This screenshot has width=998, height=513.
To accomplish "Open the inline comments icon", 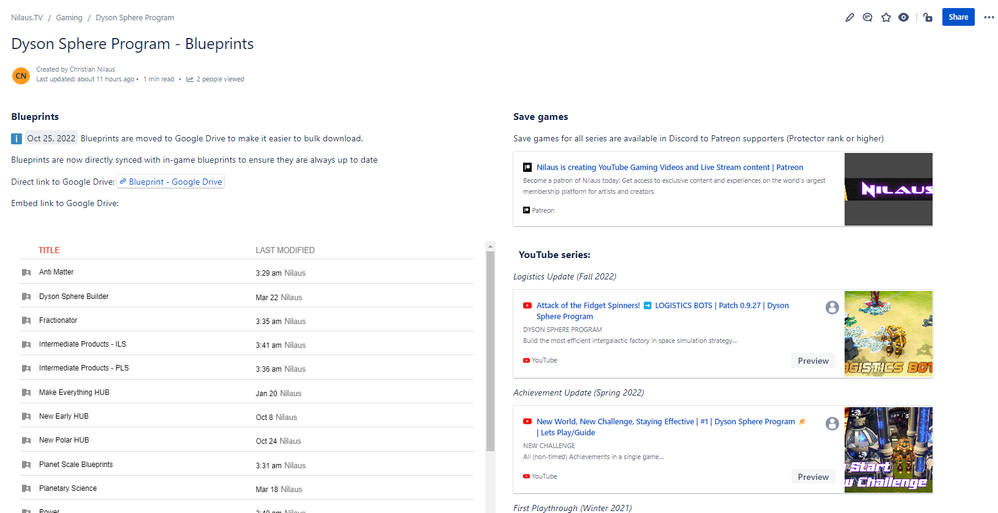I will 867,18.
